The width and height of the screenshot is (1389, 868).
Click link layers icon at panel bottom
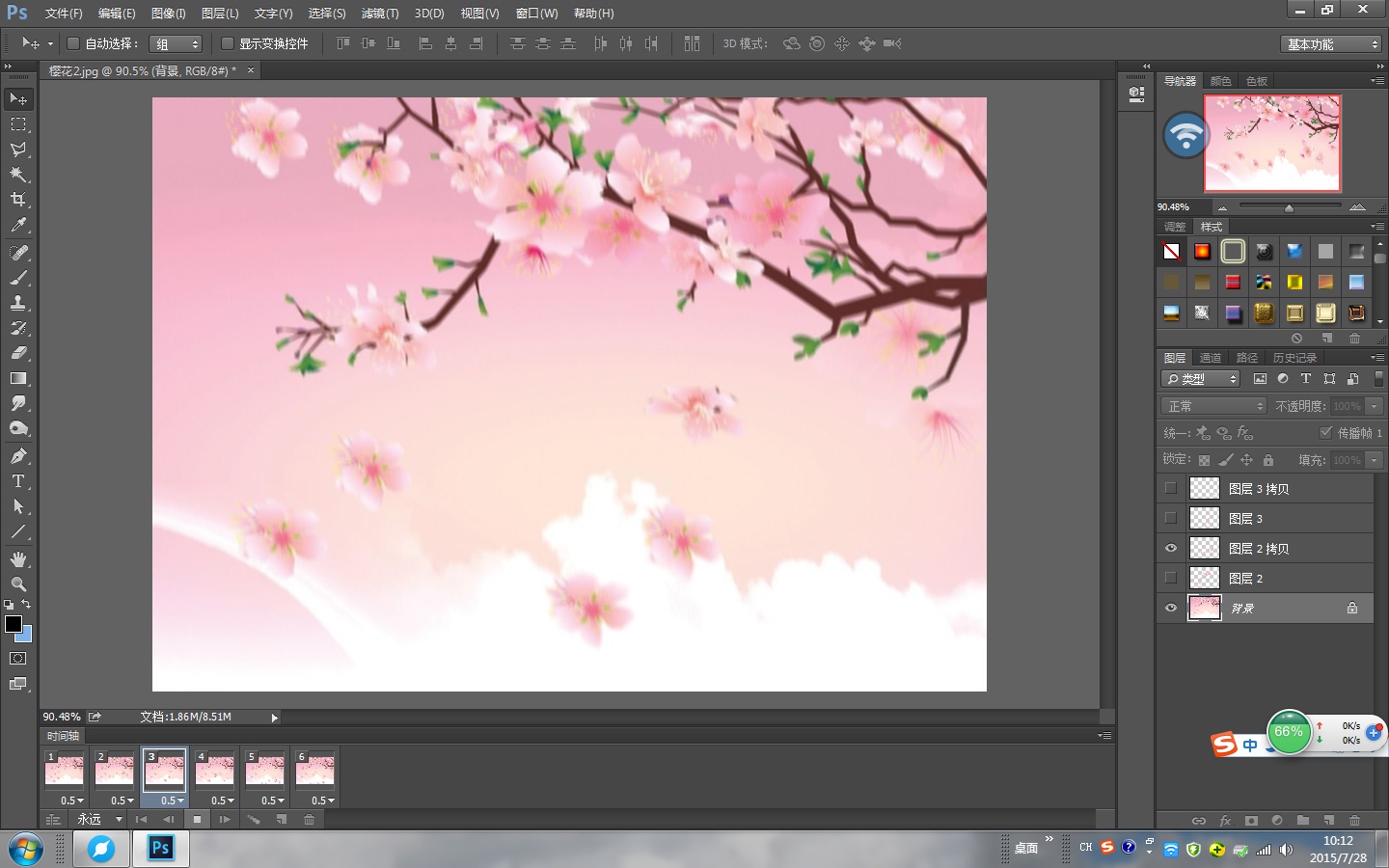[1199, 821]
